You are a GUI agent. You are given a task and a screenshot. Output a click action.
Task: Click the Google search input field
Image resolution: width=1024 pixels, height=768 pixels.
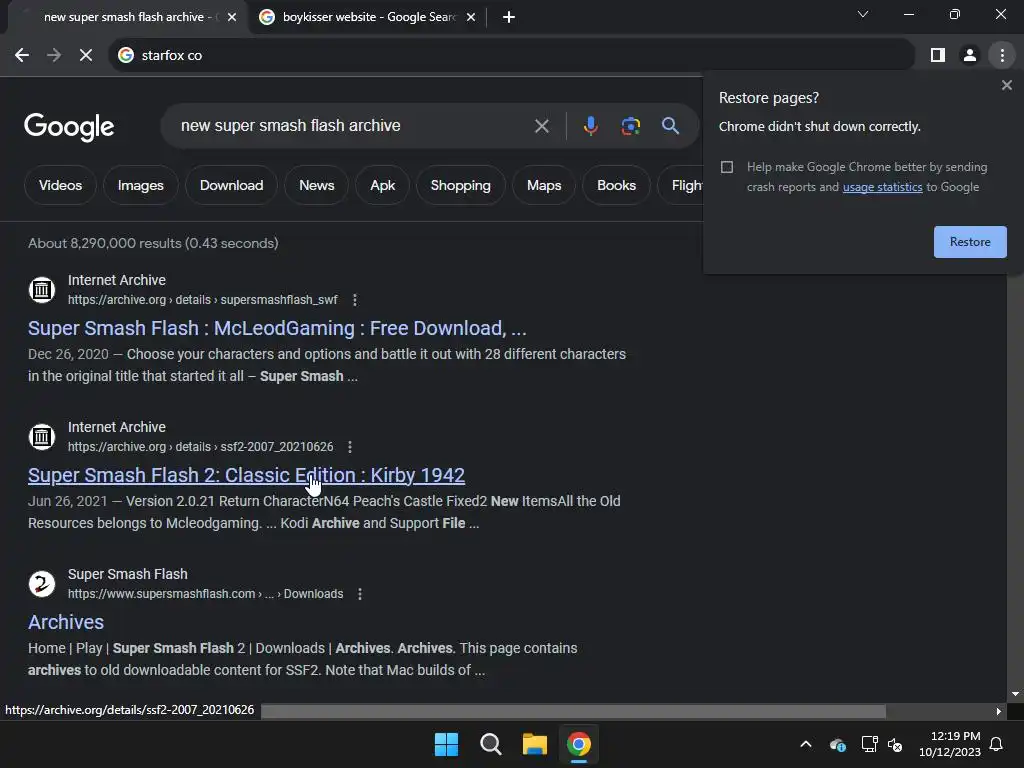(x=353, y=126)
